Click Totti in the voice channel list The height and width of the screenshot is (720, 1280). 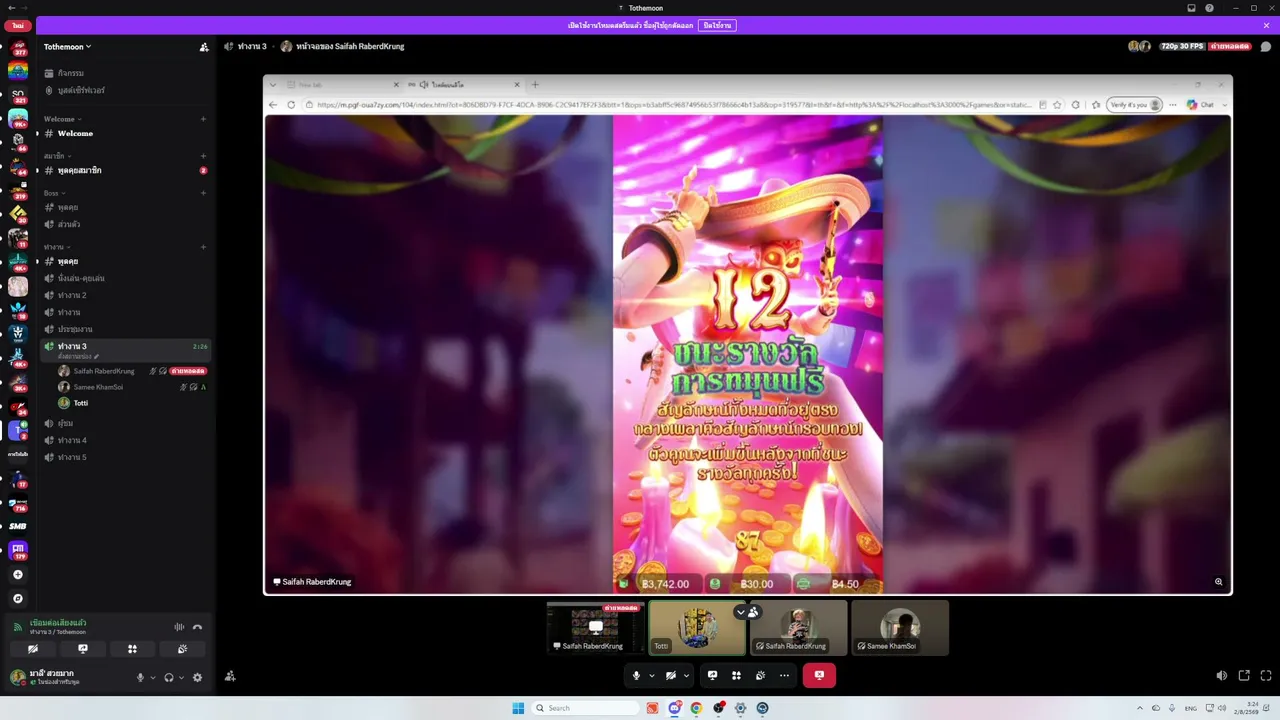coord(133,403)
